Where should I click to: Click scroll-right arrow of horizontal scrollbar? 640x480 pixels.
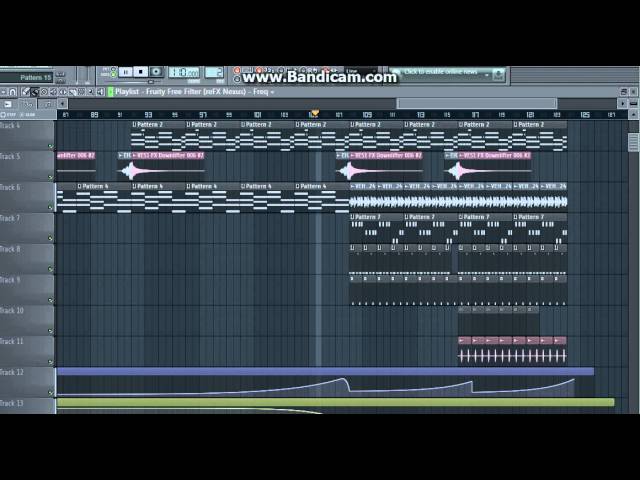coord(623,104)
